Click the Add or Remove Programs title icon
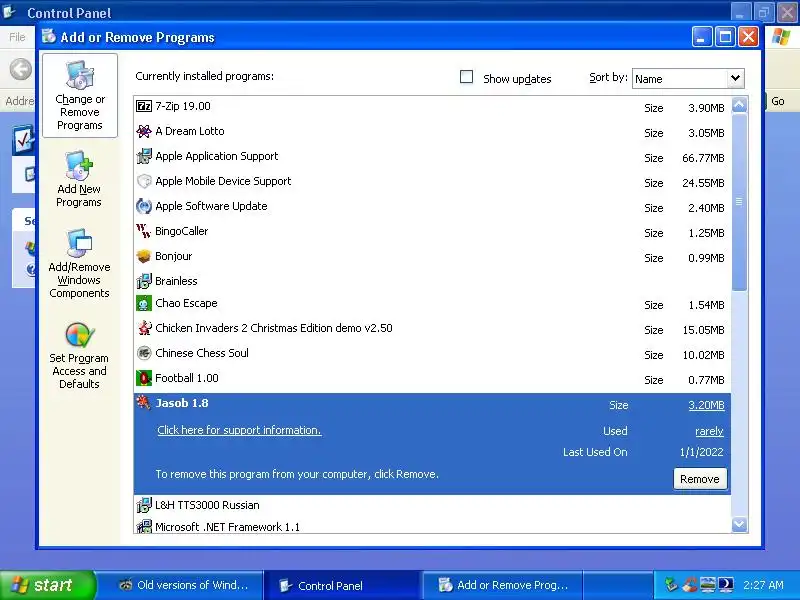The width and height of the screenshot is (800, 600). (49, 37)
